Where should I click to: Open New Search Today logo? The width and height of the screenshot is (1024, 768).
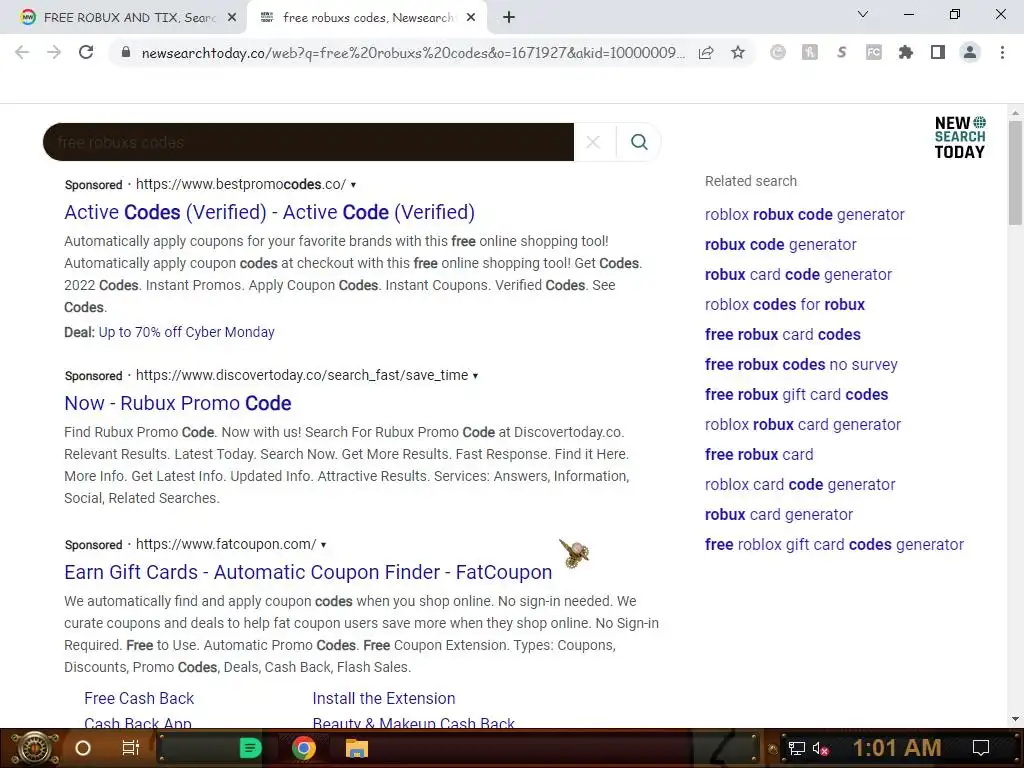tap(959, 137)
